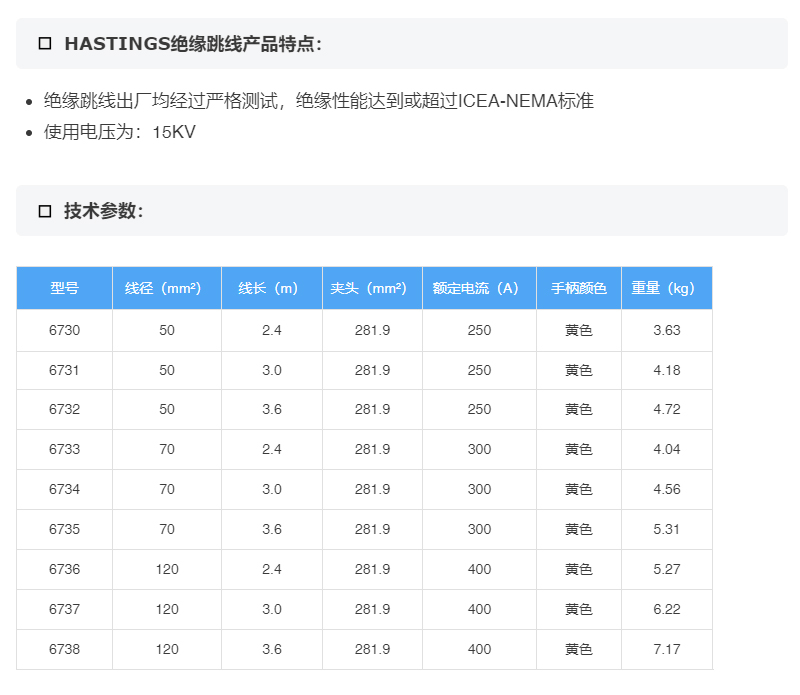
Task: Click weight value 5.27
Action: tap(667, 569)
